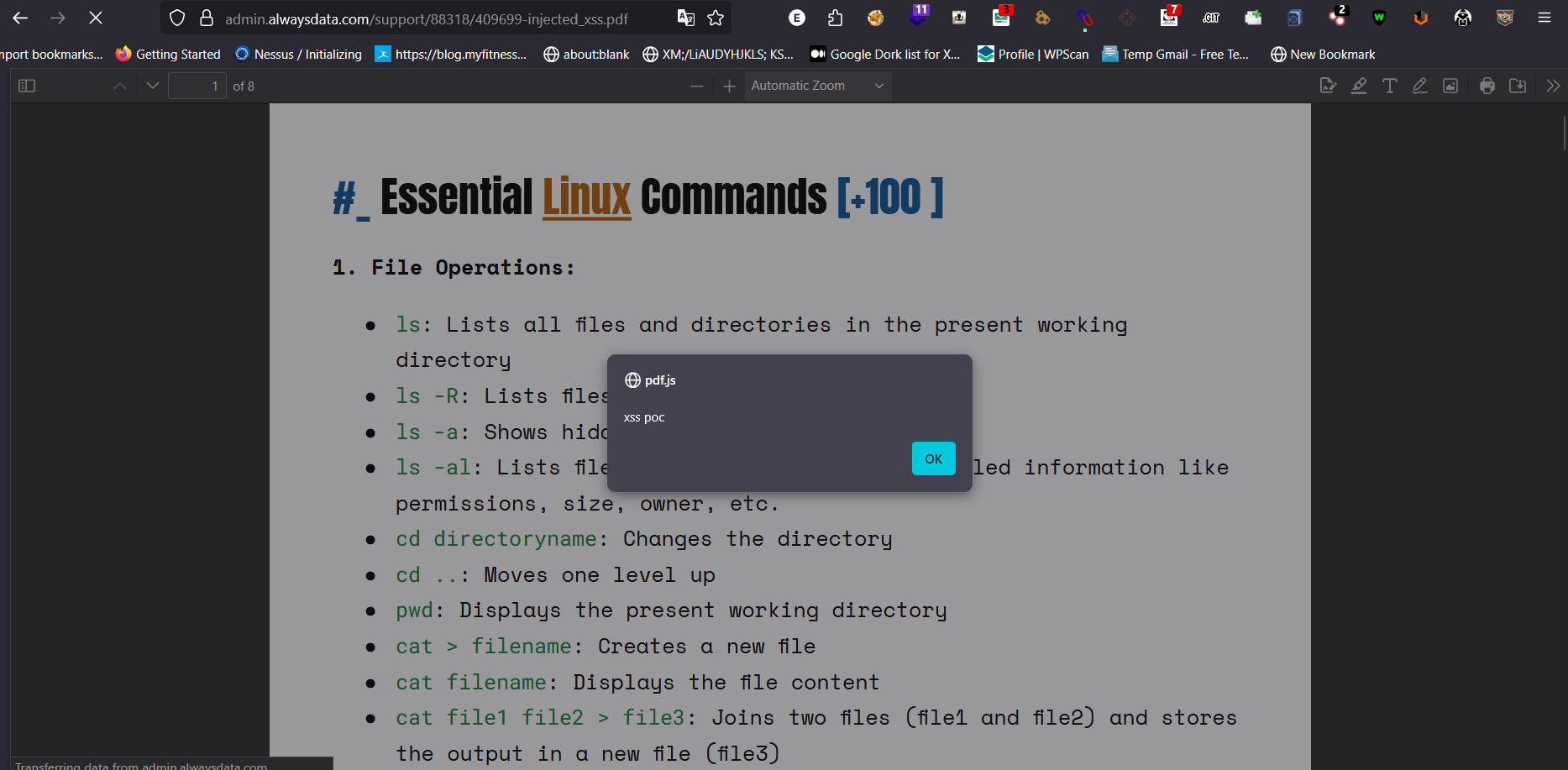Click OK in the pdf.js alert

[933, 458]
